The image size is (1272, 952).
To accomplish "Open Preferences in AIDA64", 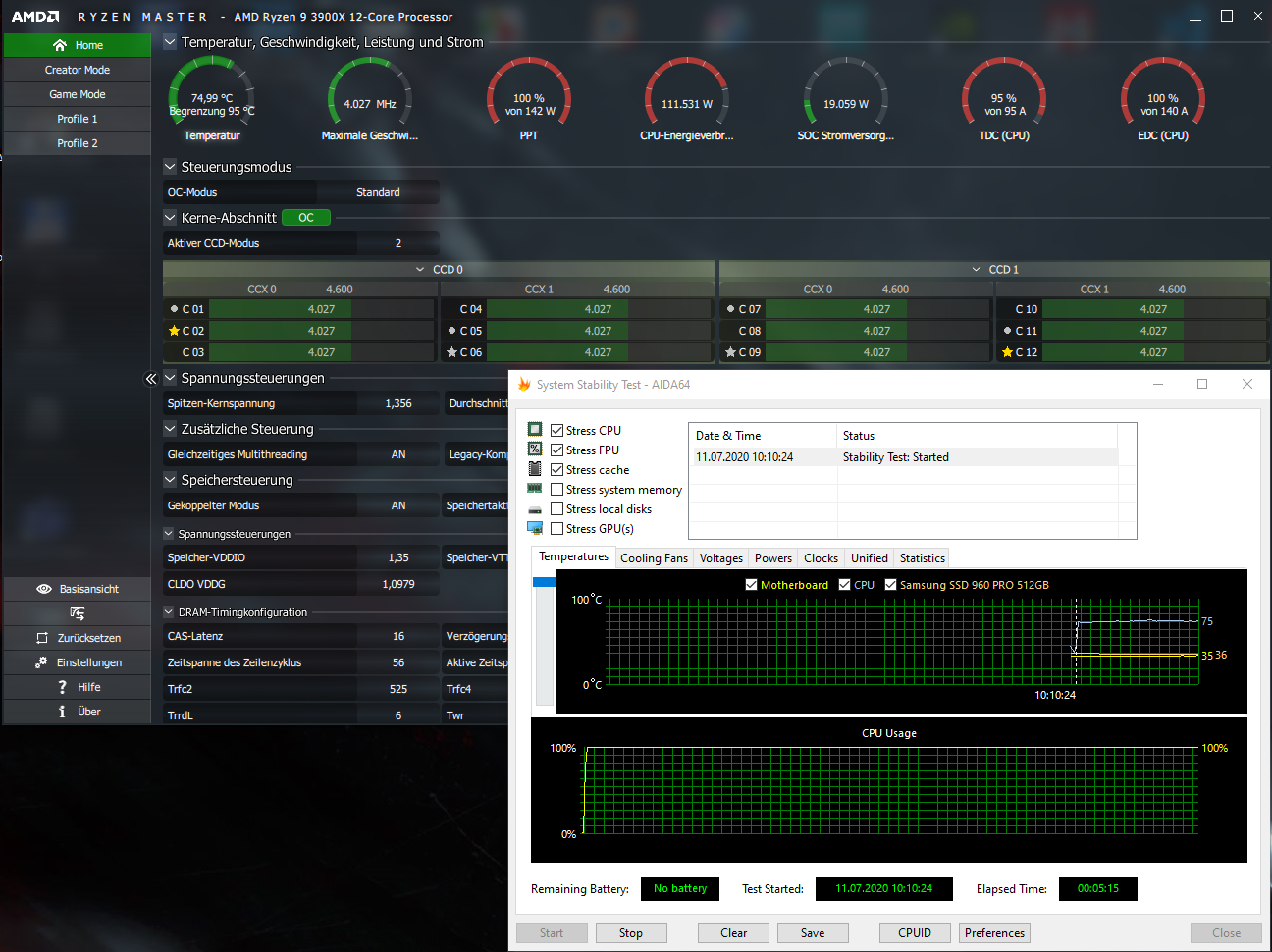I will point(994,933).
